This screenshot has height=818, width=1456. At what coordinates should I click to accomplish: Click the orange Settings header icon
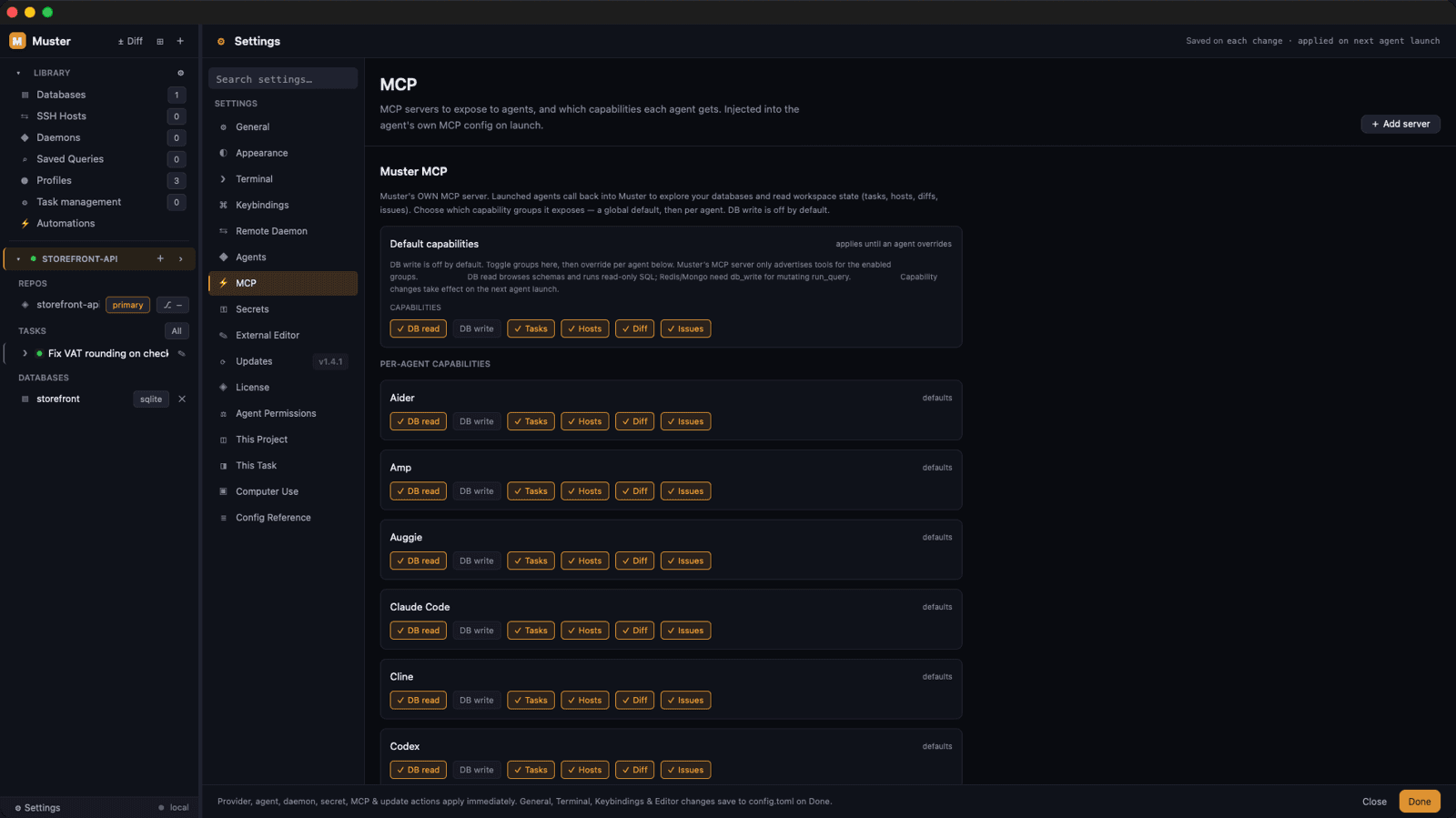[x=221, y=42]
